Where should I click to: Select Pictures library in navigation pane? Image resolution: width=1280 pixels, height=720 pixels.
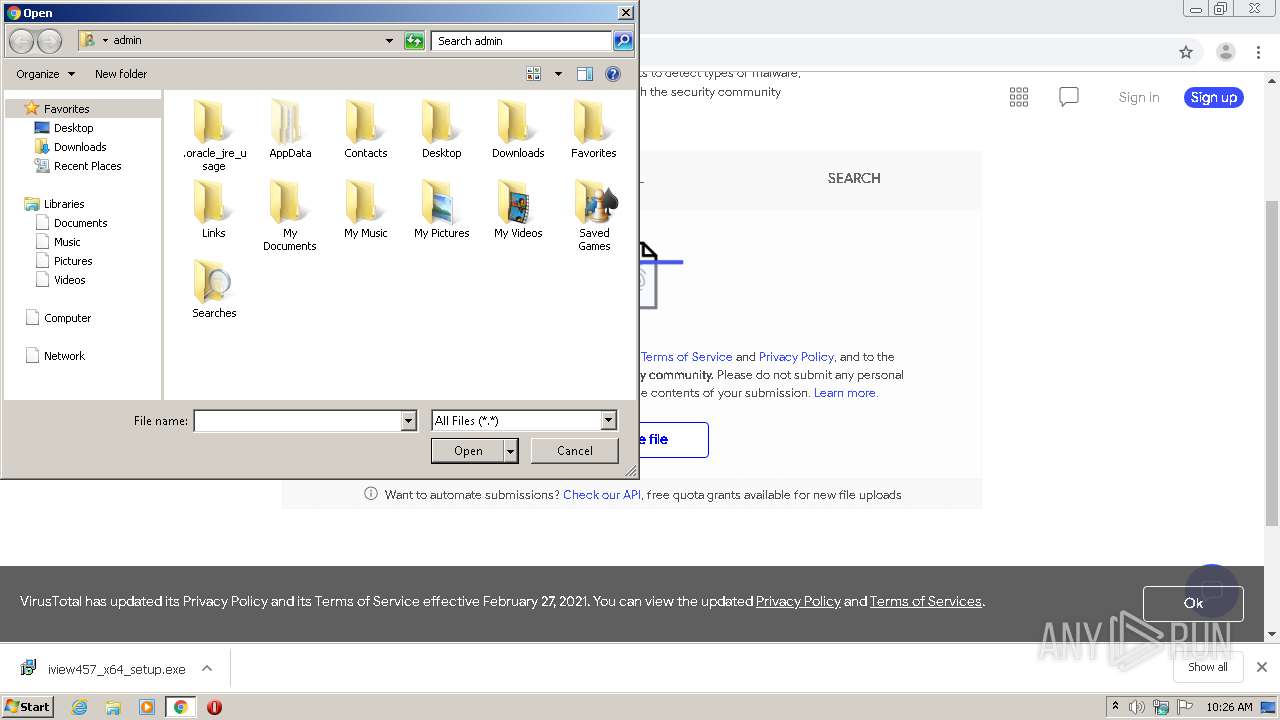click(73, 261)
